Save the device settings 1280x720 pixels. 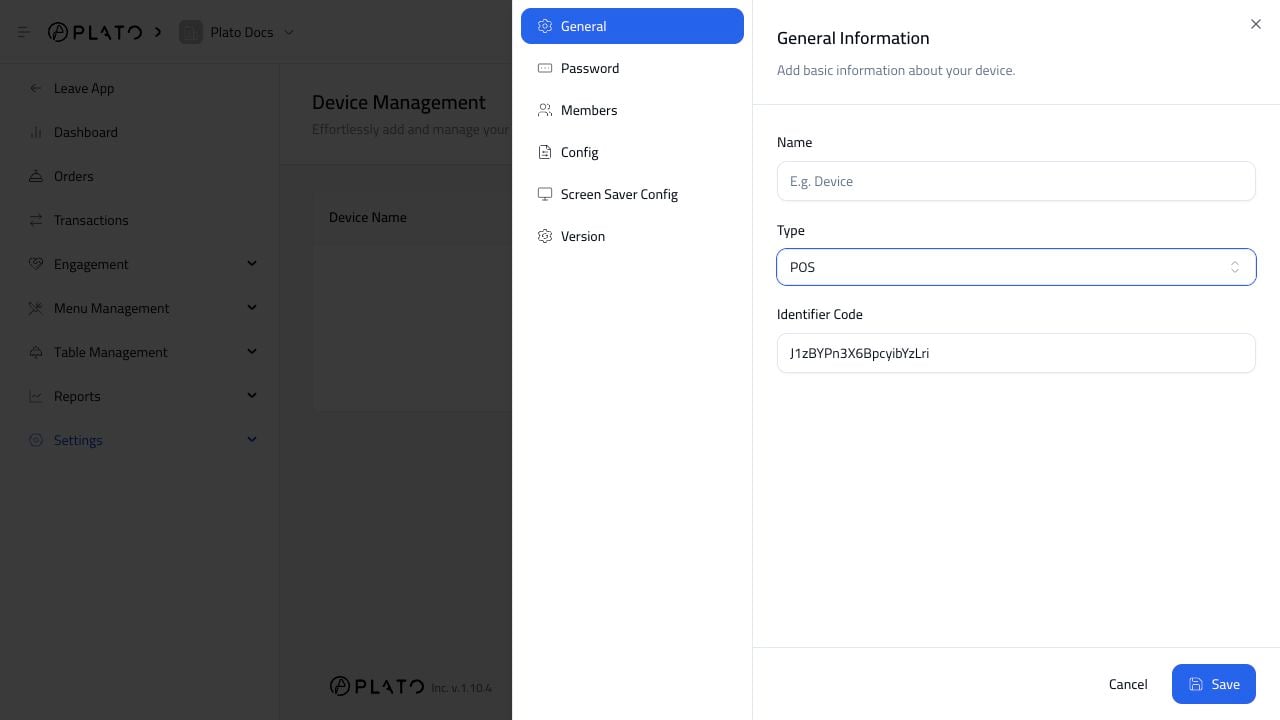click(1214, 684)
